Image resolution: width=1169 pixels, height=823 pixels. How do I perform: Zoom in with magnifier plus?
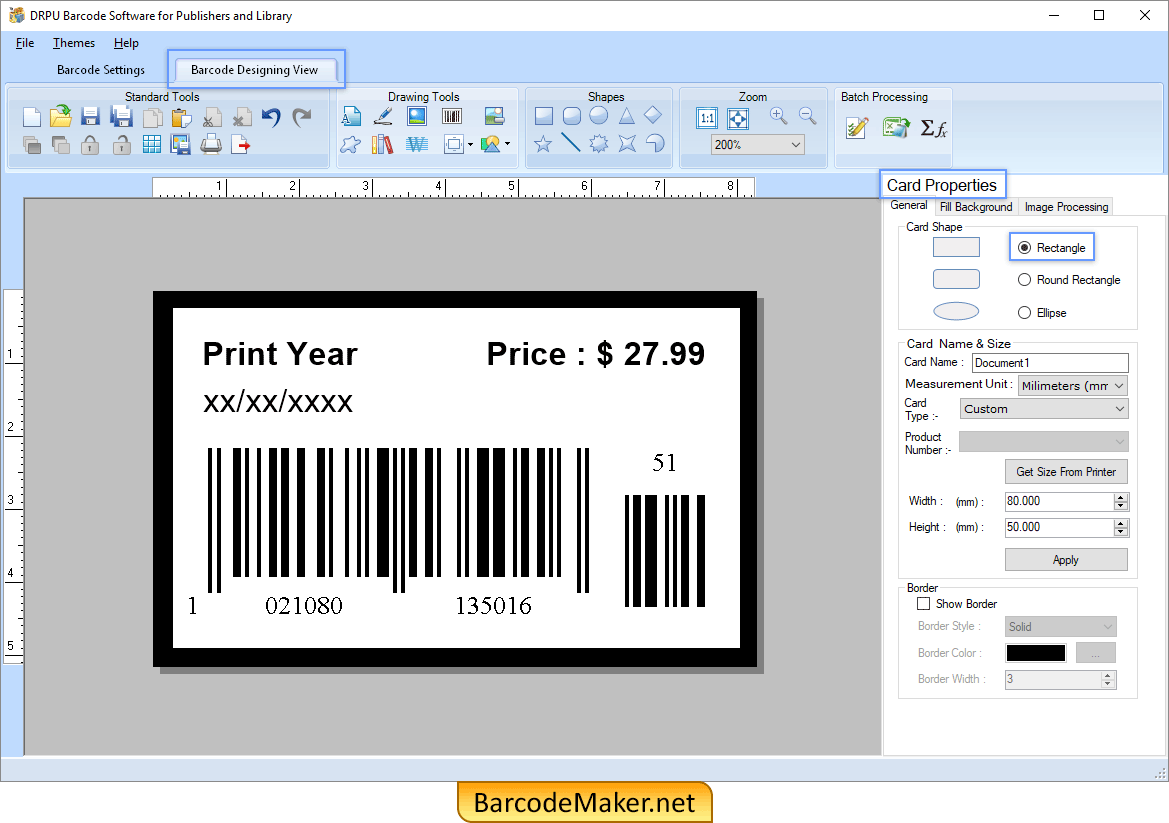[778, 116]
